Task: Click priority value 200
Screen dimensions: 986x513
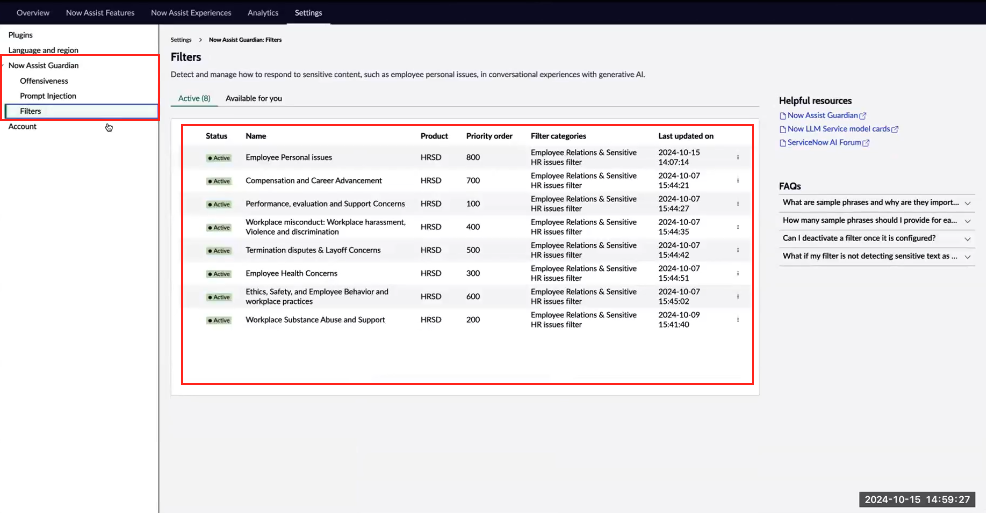Action: tap(473, 319)
